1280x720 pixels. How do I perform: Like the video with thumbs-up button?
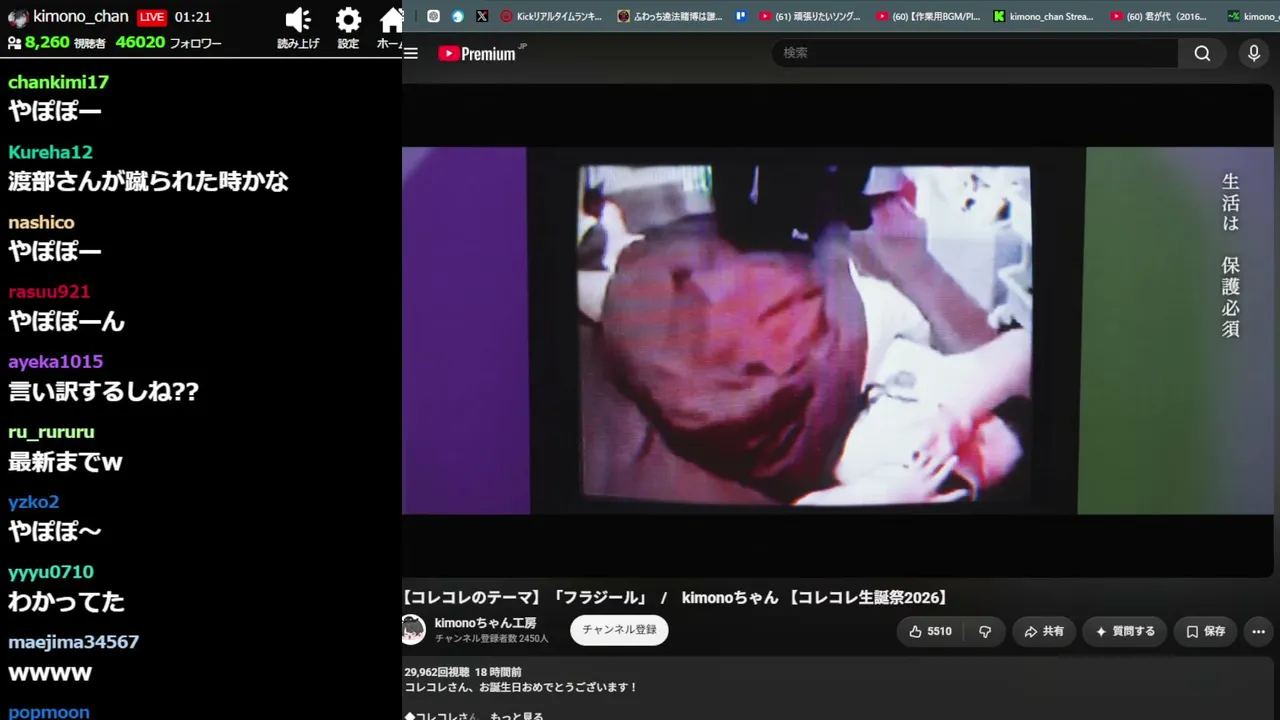coord(930,631)
